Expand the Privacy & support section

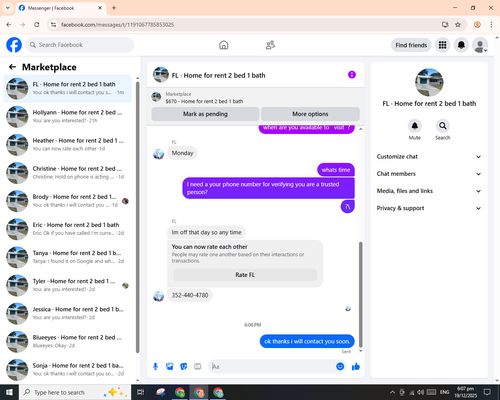[429, 208]
